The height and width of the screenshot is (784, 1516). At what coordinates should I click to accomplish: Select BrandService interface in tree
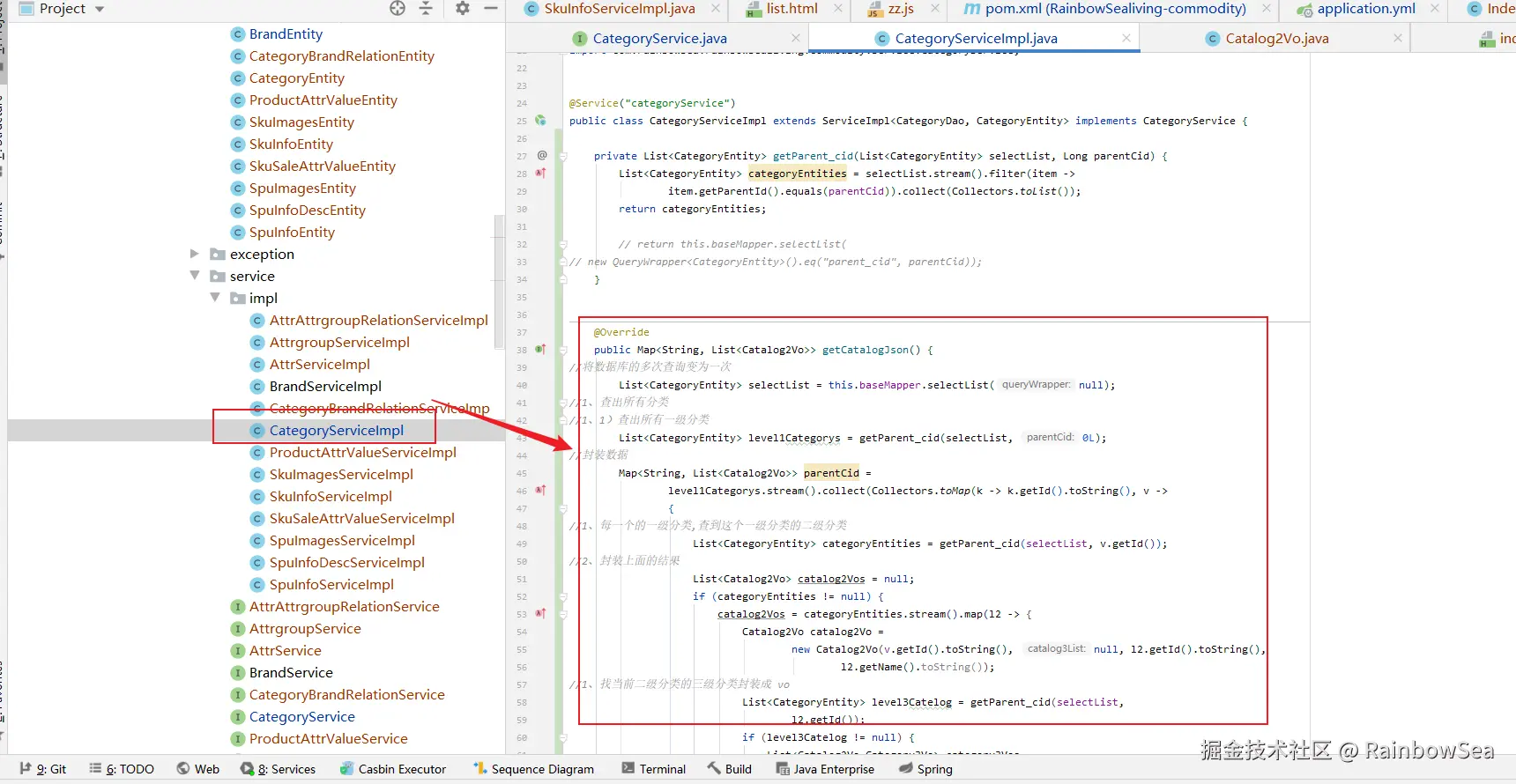coord(291,672)
